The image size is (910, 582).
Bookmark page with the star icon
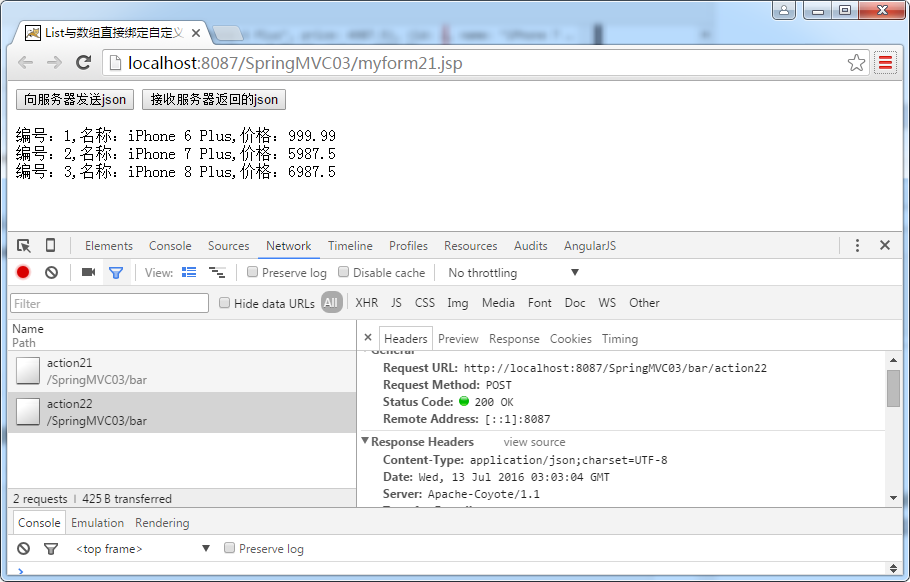(x=856, y=63)
